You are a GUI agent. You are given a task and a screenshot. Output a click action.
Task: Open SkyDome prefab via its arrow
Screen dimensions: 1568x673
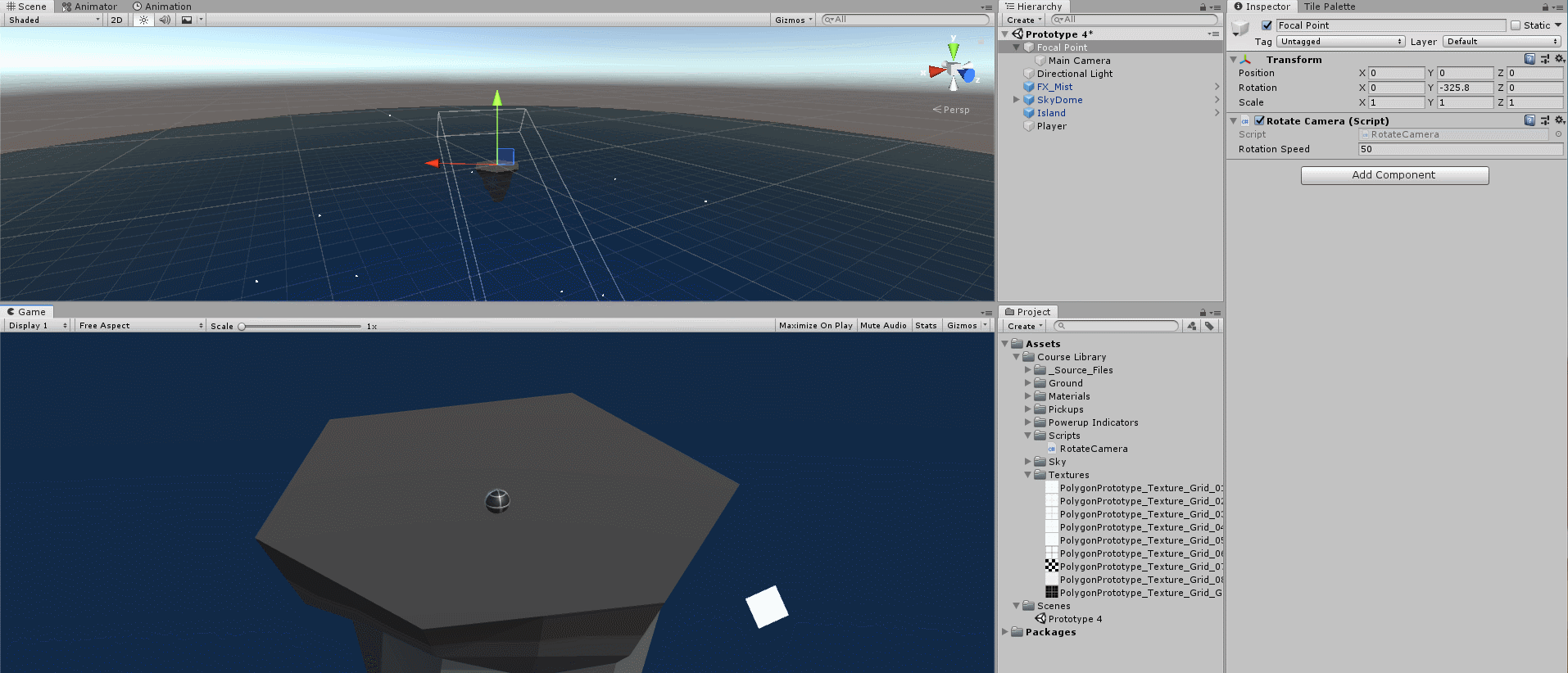point(1217,100)
